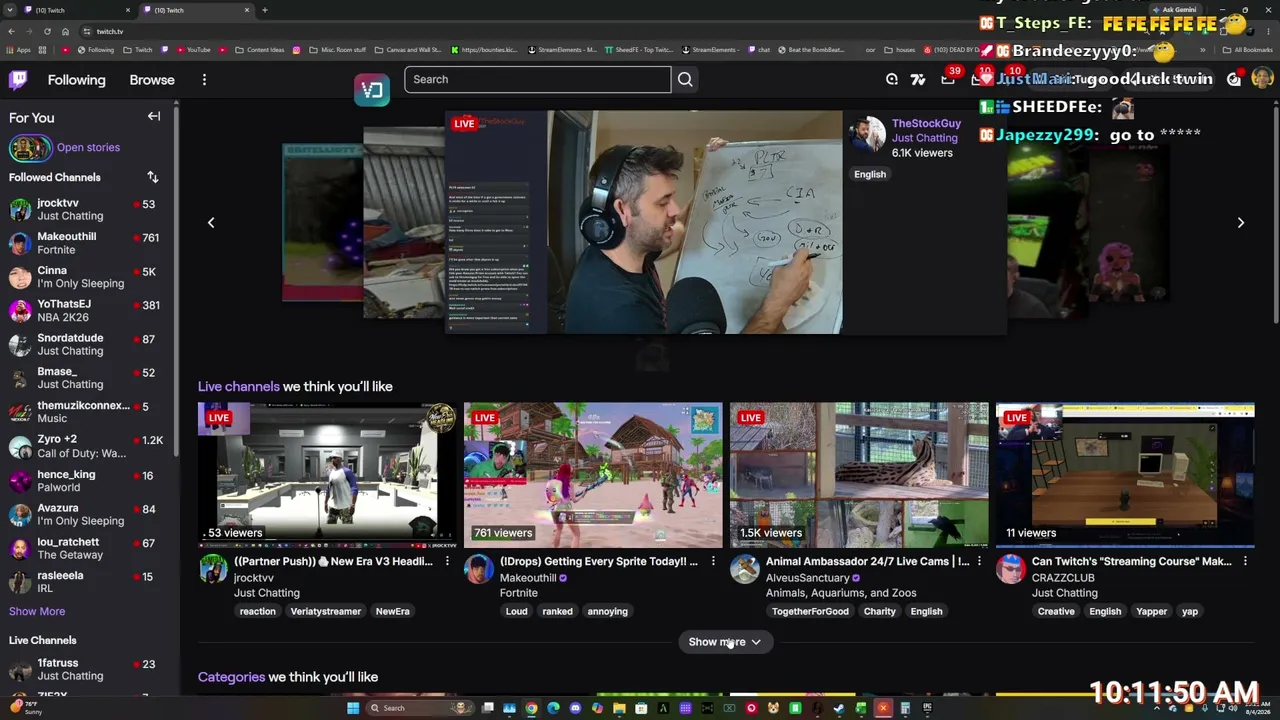Open Avazura channel in the sidebar
The image size is (1280, 720).
(x=88, y=515)
